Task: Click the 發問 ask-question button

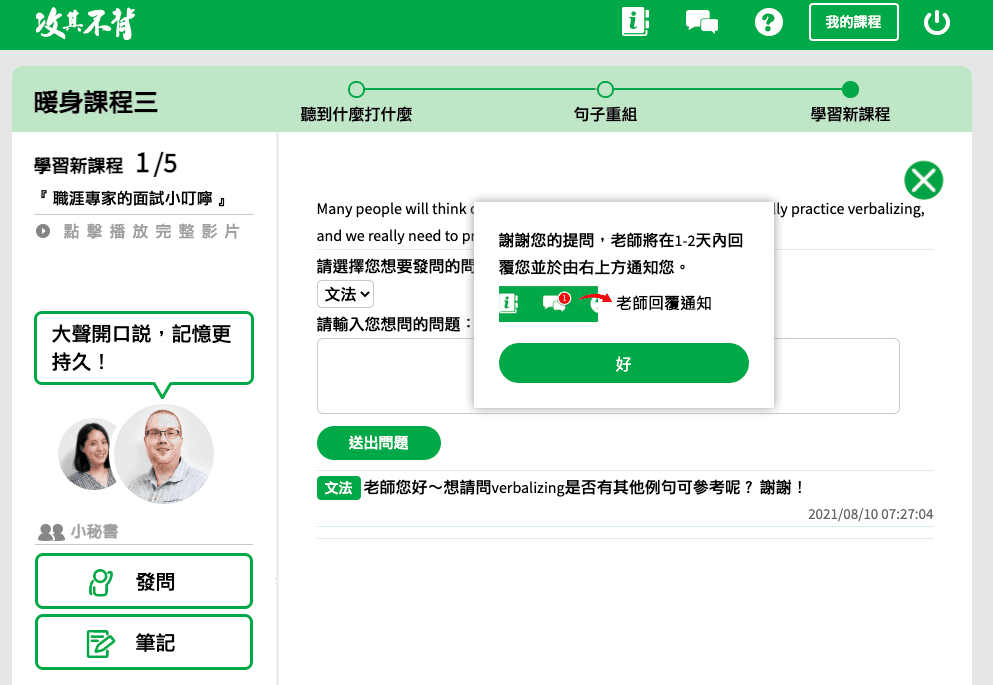Action: pyautogui.click(x=144, y=581)
